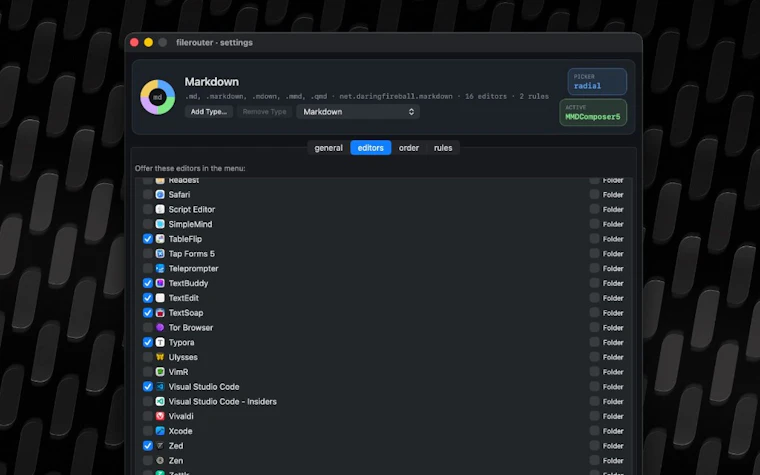This screenshot has width=760, height=475.
Task: Click the yellow minimize window button
Action: [x=148, y=43]
